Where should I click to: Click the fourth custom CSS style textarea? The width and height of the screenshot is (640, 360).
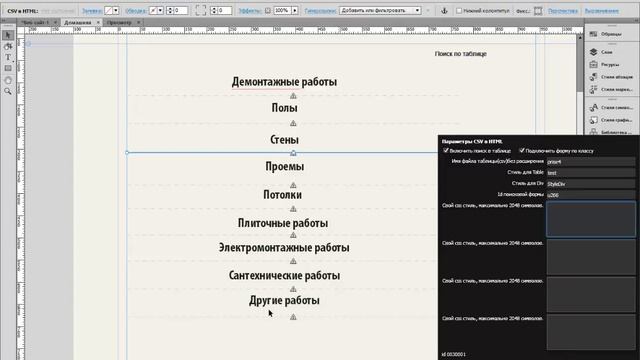pos(591,332)
